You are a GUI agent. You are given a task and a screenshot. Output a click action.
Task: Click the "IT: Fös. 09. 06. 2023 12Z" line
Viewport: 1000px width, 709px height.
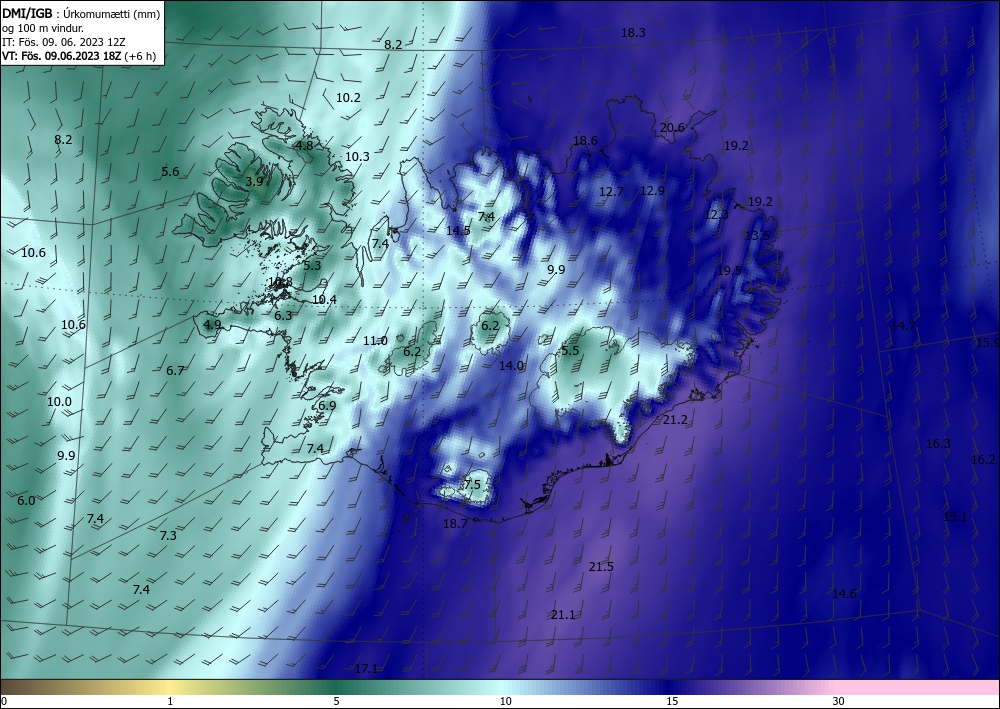coord(63,42)
